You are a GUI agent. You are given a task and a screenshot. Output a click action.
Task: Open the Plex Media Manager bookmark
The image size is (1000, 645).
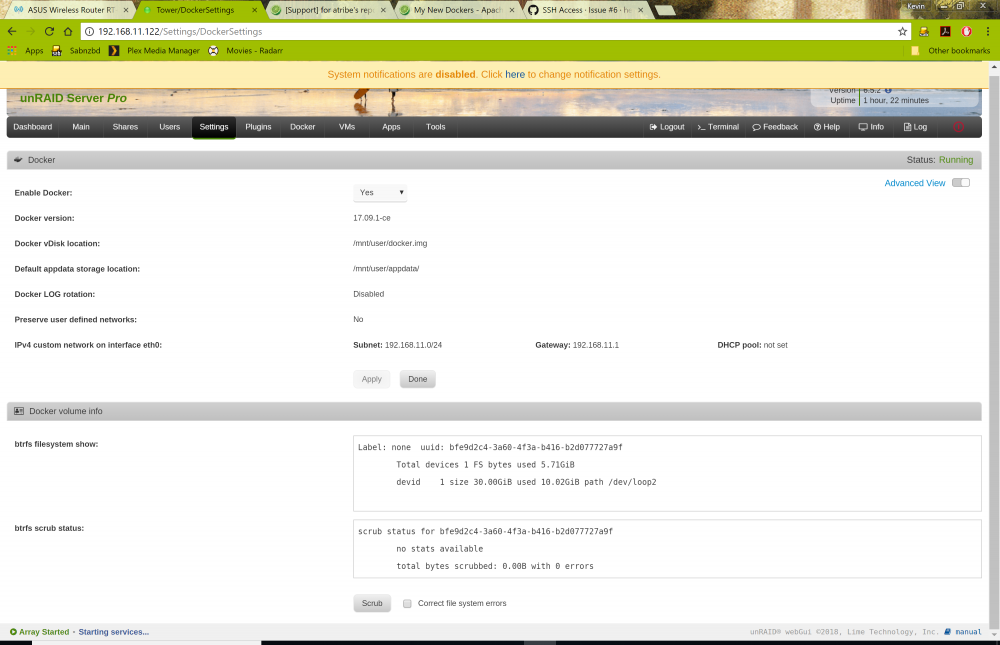click(x=155, y=50)
